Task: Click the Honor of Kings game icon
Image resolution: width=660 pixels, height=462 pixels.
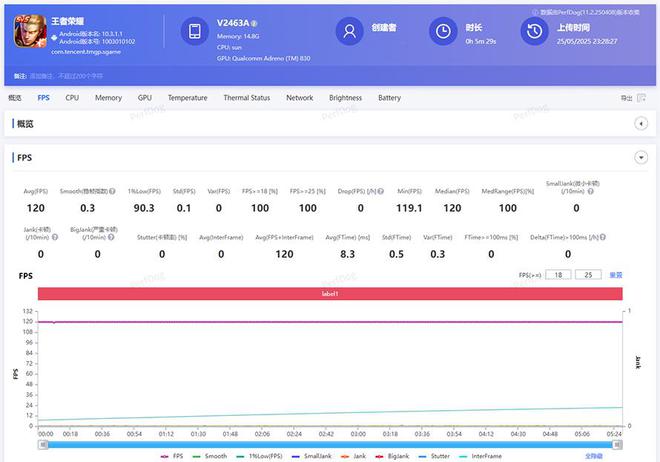Action: pos(30,31)
